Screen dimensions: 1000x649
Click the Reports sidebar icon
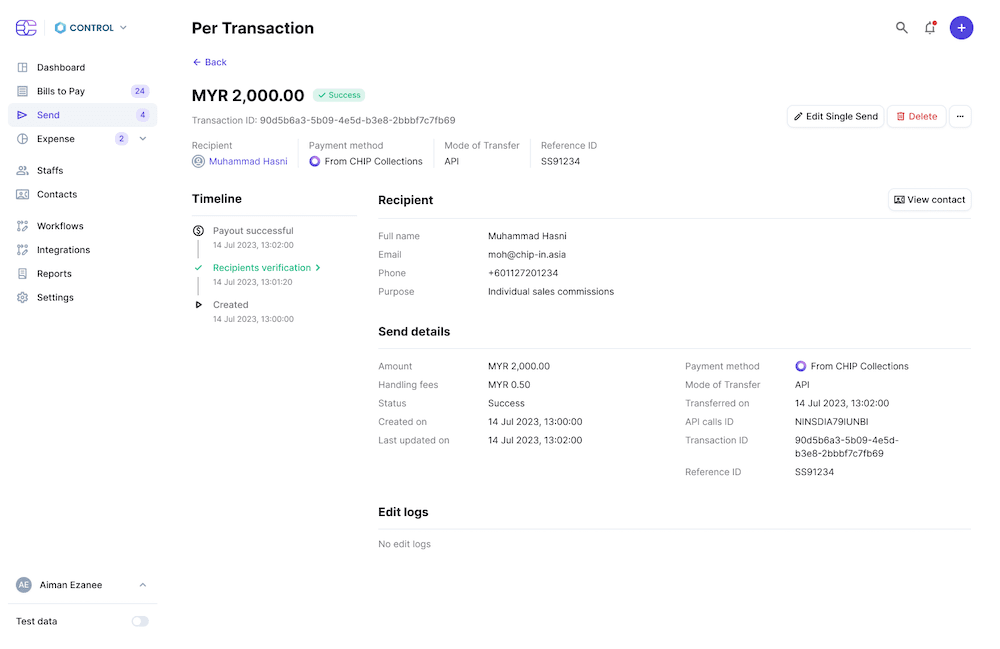coord(23,274)
